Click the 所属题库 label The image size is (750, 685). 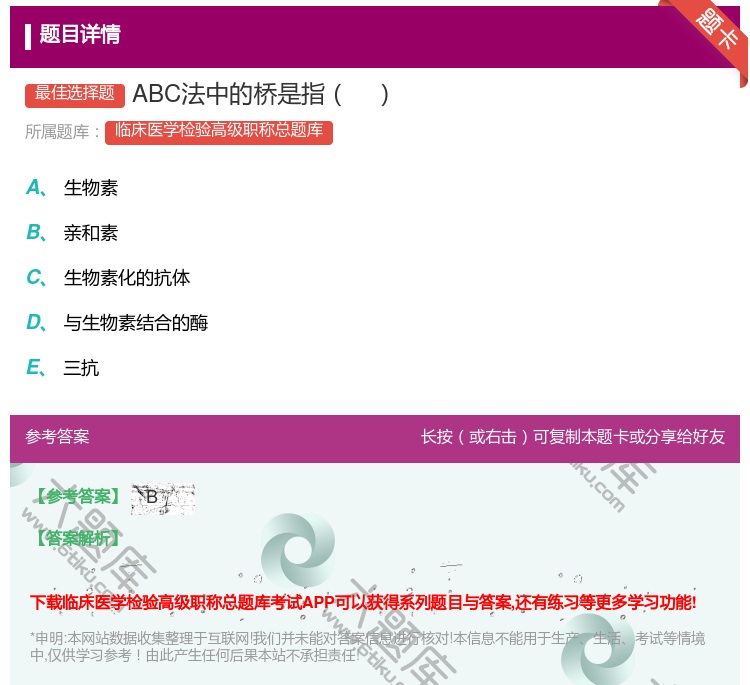click(x=62, y=132)
